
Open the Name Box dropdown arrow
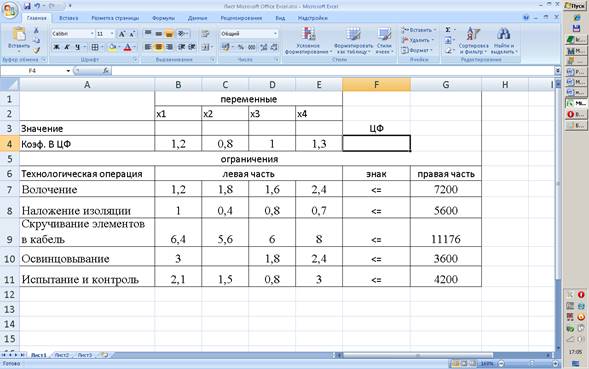pos(68,71)
